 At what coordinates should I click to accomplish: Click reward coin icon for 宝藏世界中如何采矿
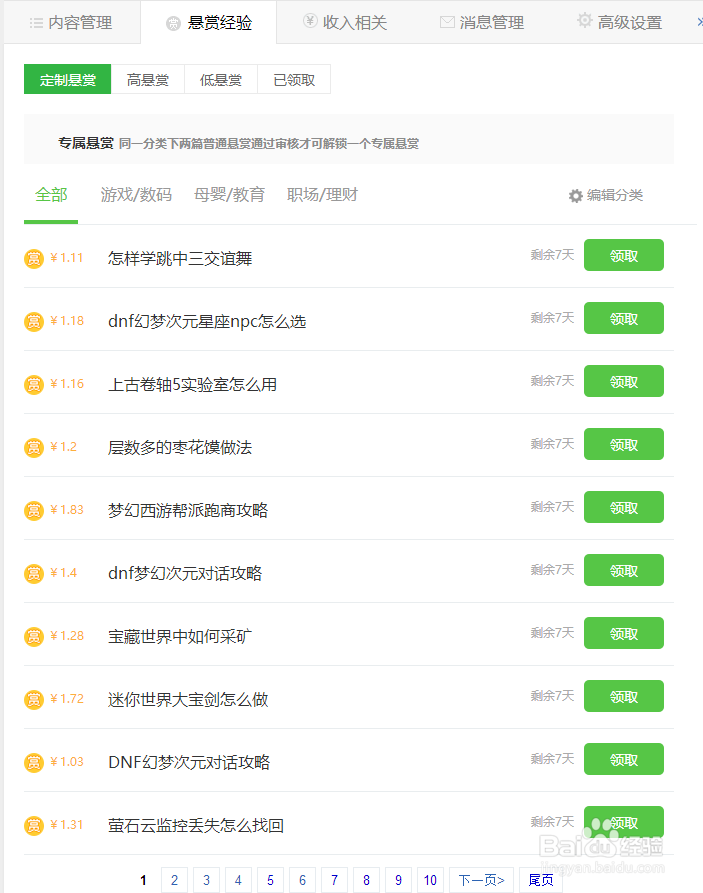[x=34, y=637]
